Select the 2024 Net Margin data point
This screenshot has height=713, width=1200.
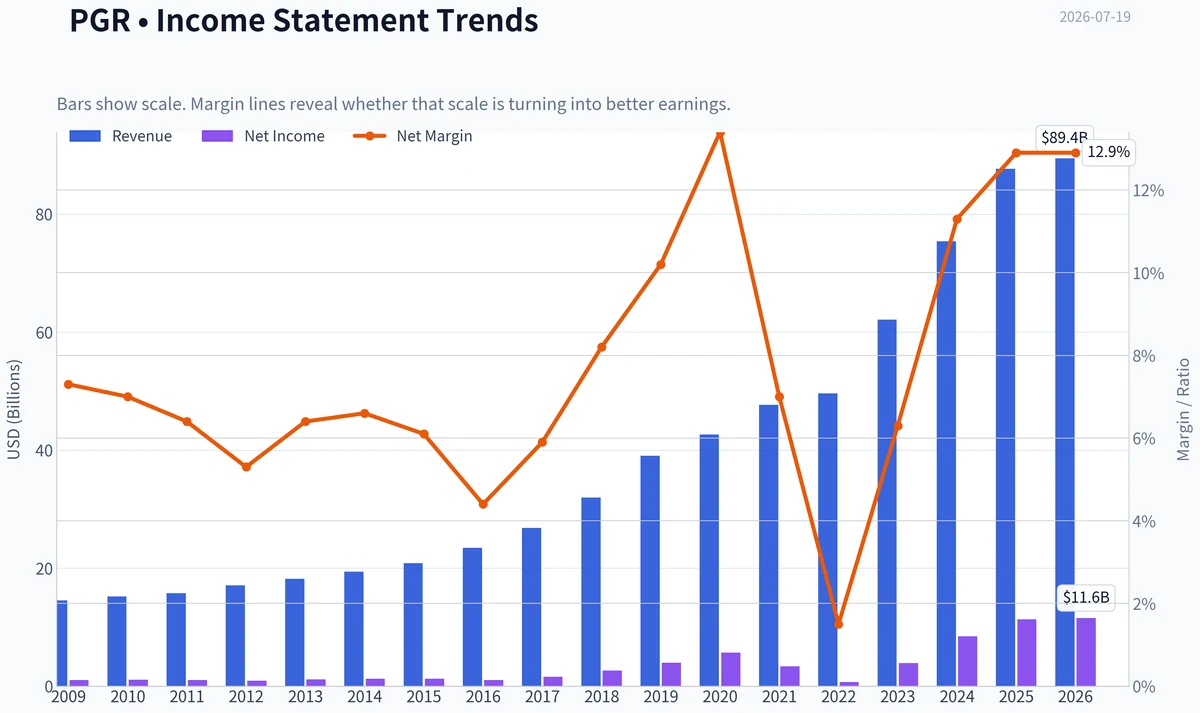(957, 219)
